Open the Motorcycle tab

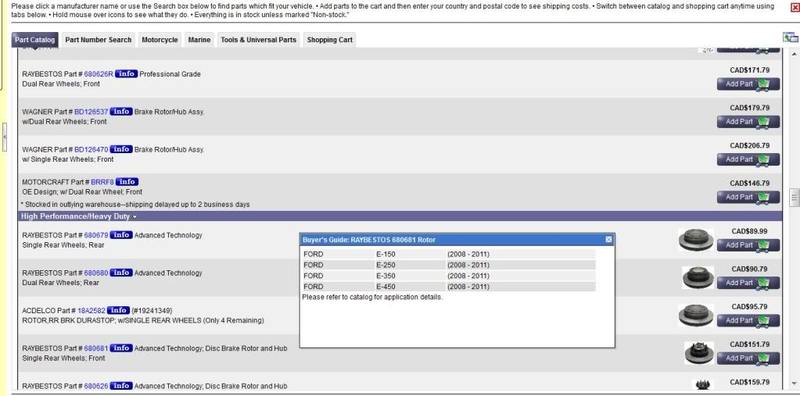coord(160,40)
